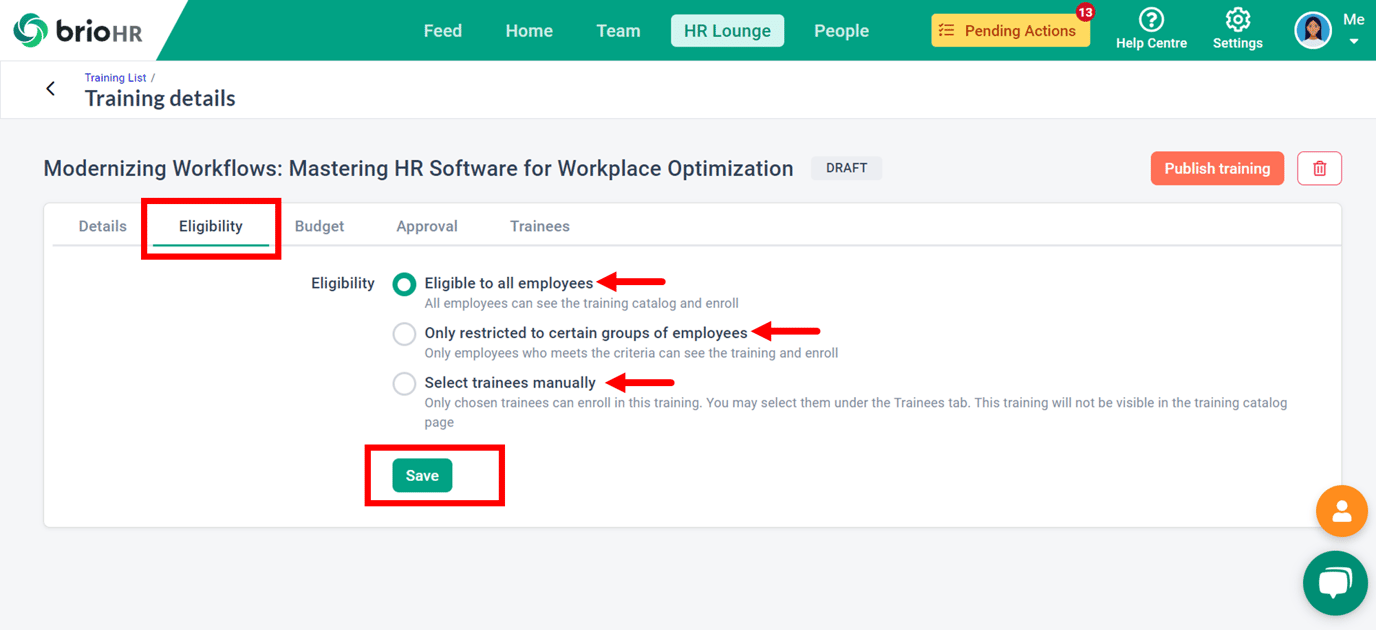Click the Training details heading
Screen dimensions: 1376x630
coord(160,98)
